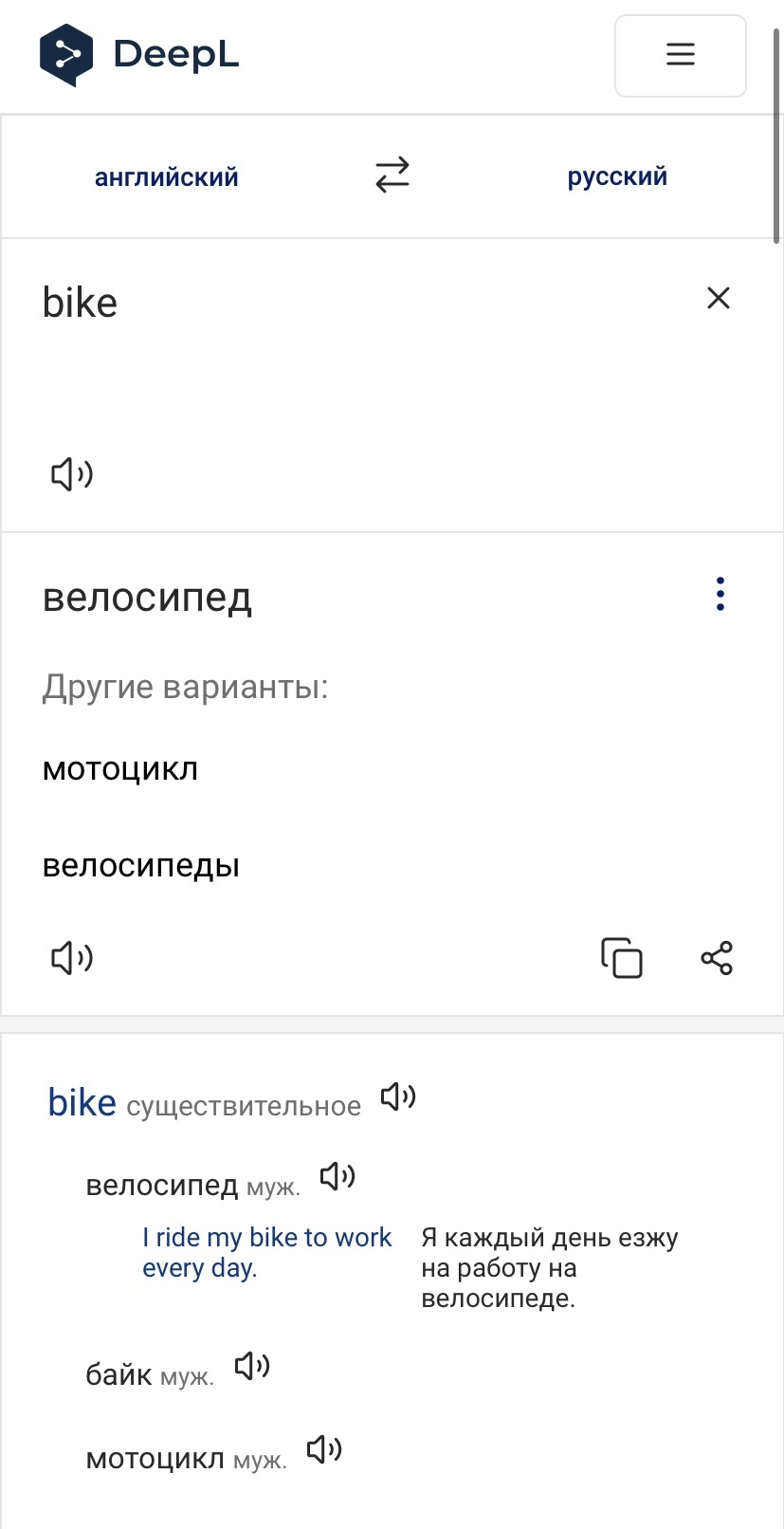Click in the source text input field
The image size is (784, 1529).
(x=360, y=370)
